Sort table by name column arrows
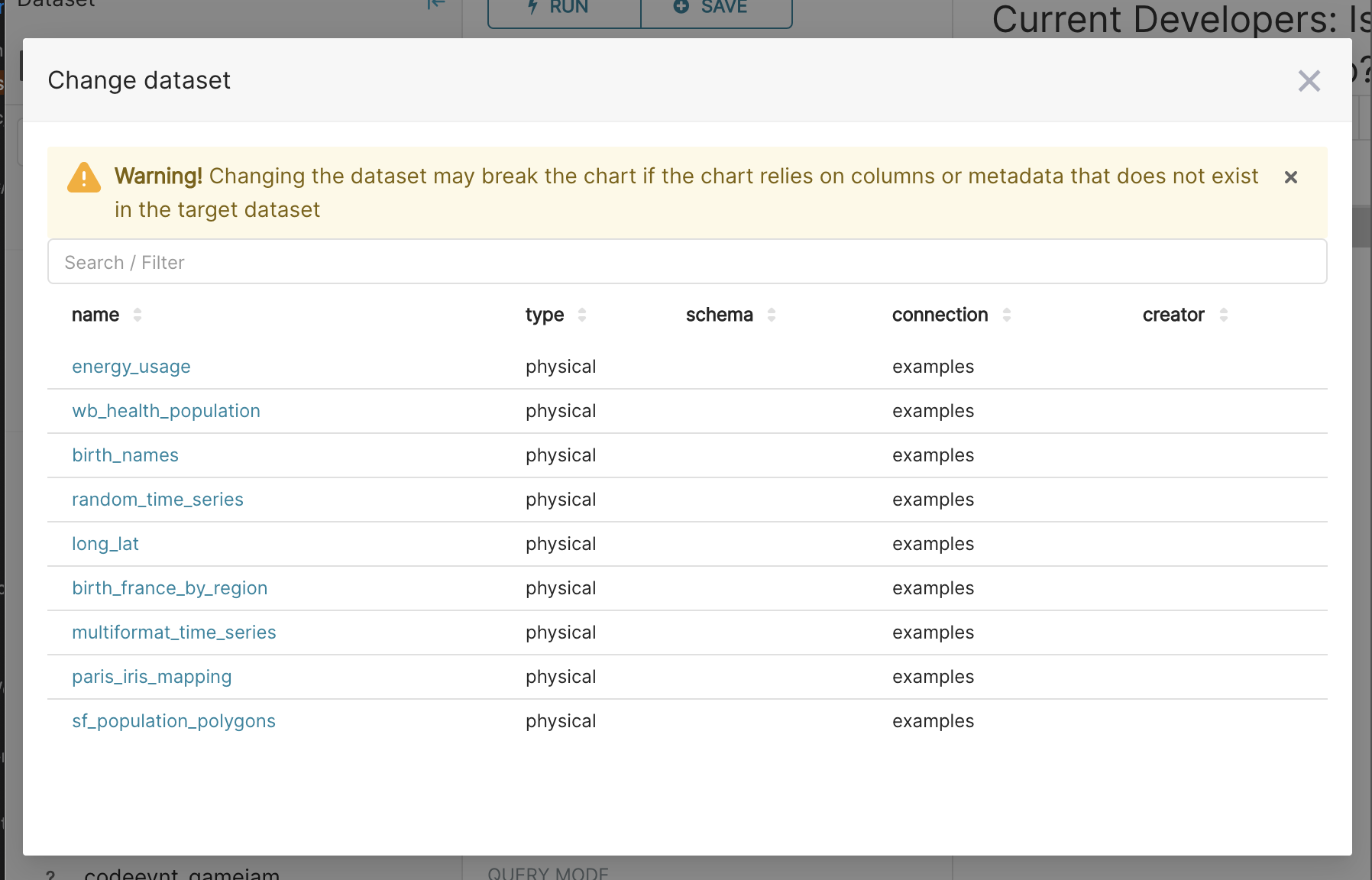Viewport: 1372px width, 880px height. pyautogui.click(x=138, y=315)
